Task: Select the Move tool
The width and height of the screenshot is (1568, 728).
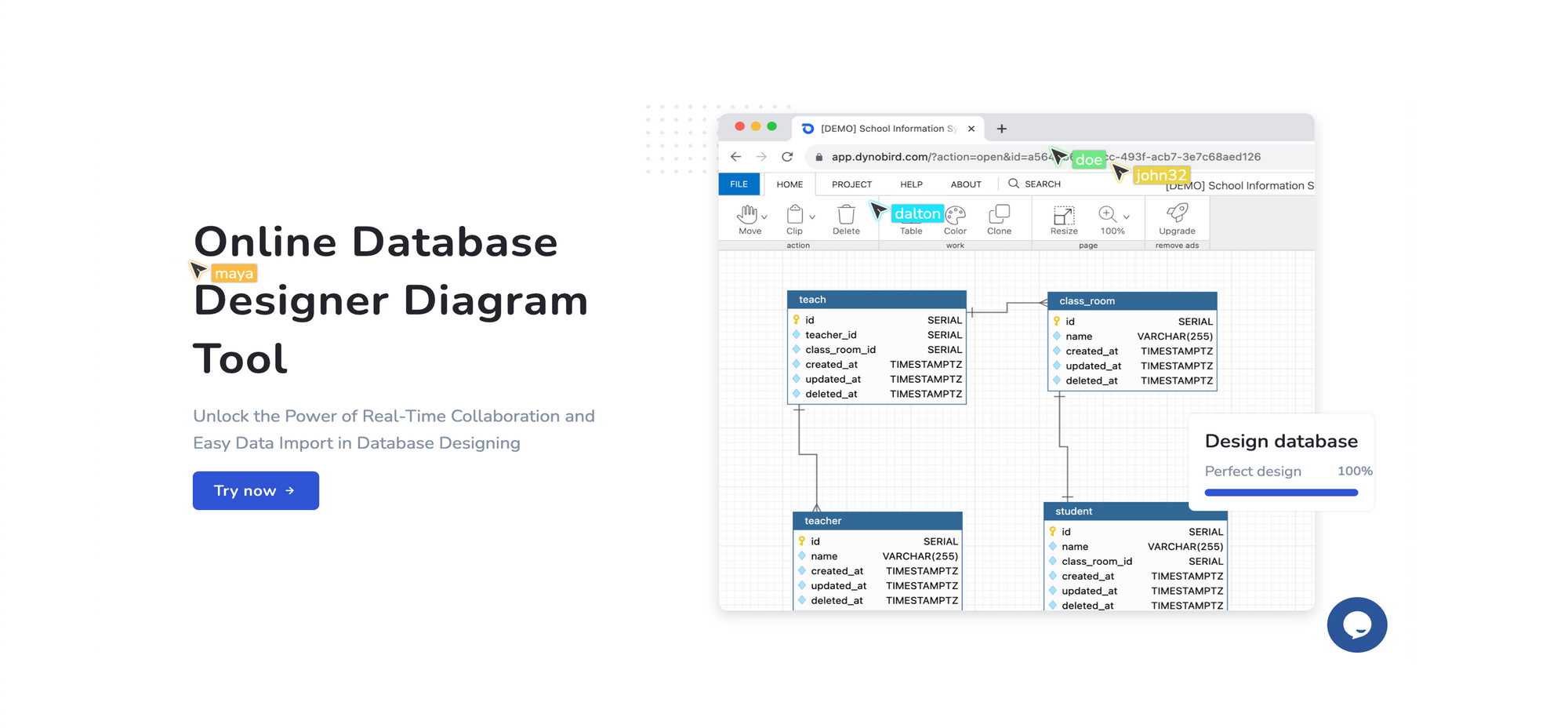Action: [x=747, y=217]
